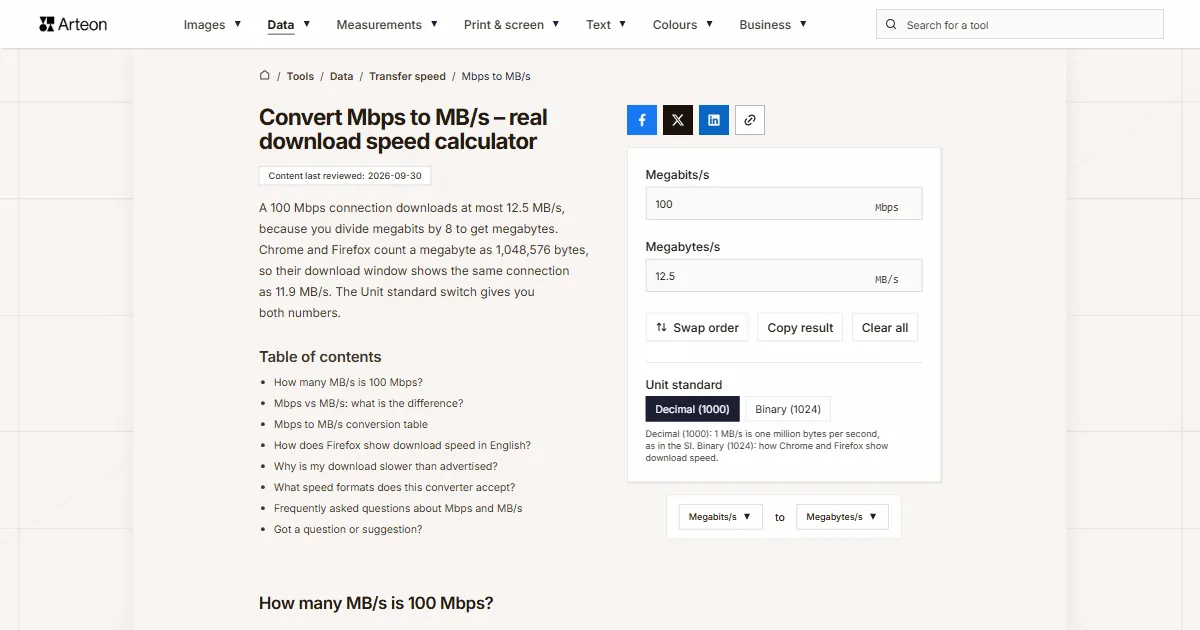
Task: Open the Megabits/s source unit dropdown
Action: [x=720, y=517]
